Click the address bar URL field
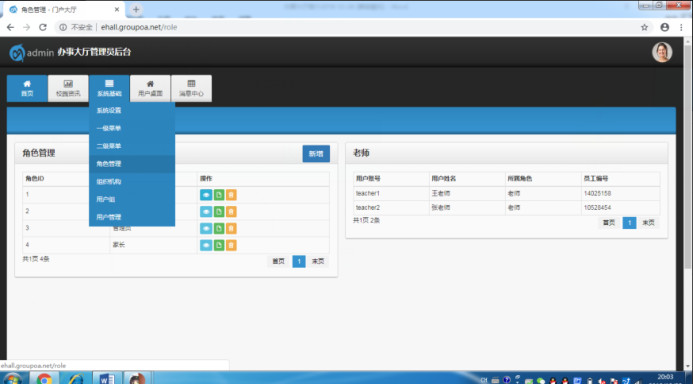This screenshot has height=384, width=693. coord(345,27)
